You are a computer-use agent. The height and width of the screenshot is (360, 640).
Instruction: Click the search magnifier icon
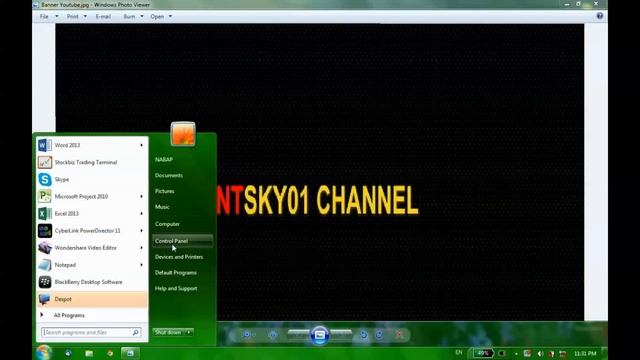(136, 333)
